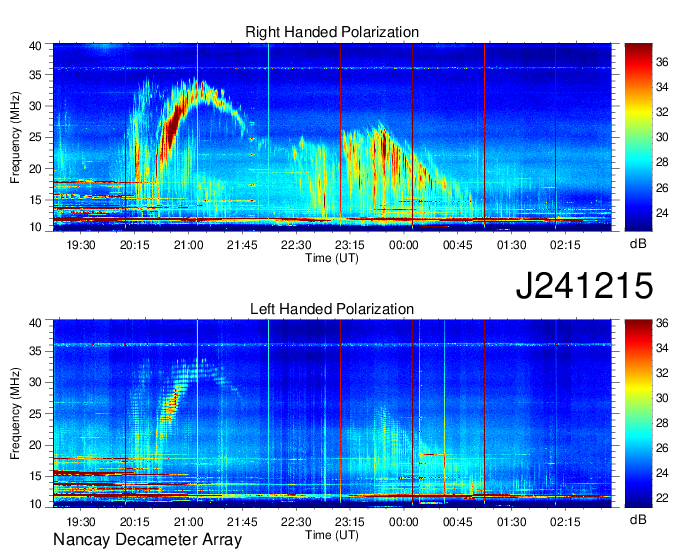The width and height of the screenshot is (680, 552).
Task: Click the 02:15 time tick under the right-handed plot
Action: click(x=565, y=245)
